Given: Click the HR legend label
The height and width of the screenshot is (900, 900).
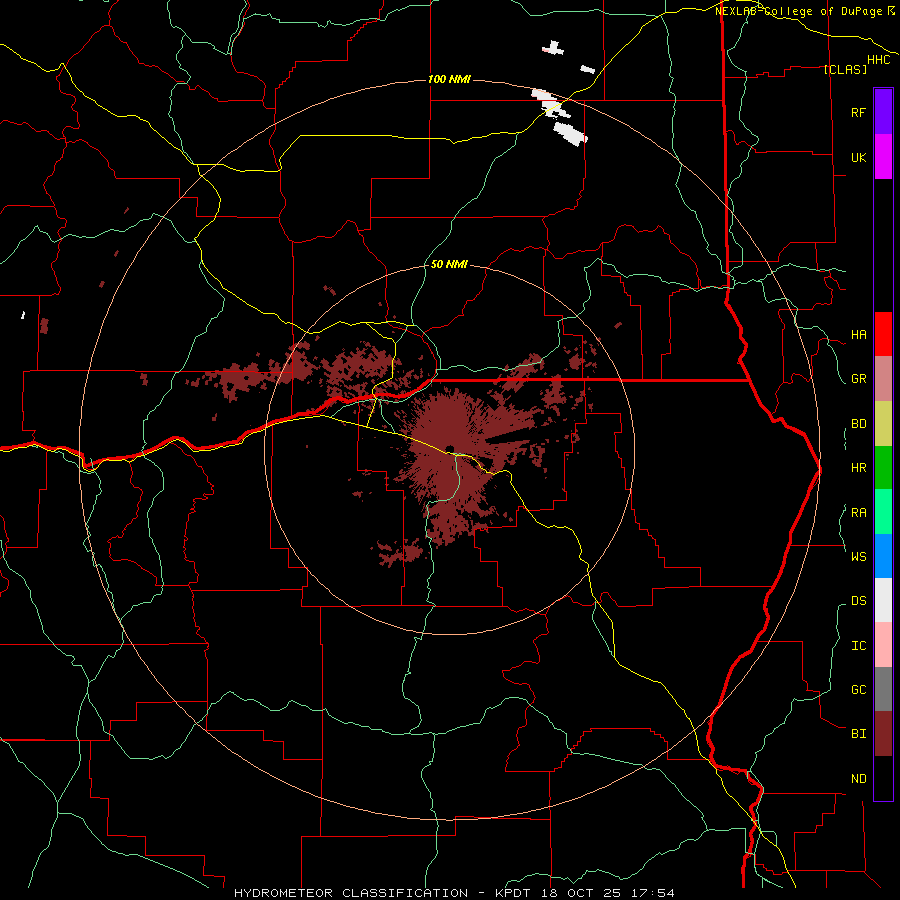Looking at the screenshot, I should click(858, 468).
